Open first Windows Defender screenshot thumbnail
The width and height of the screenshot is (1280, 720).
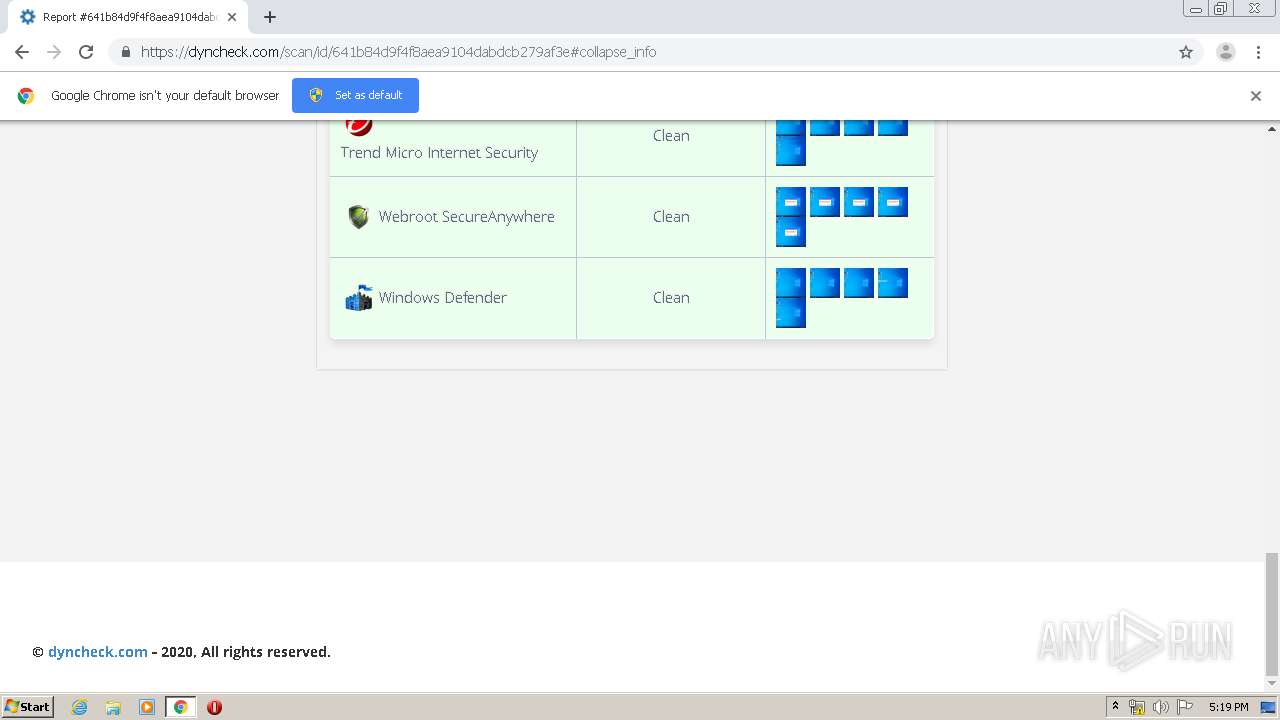(x=791, y=283)
